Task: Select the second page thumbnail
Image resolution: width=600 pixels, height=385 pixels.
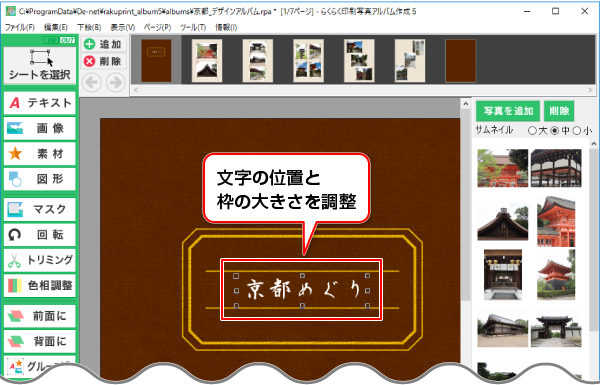Action: (207, 60)
